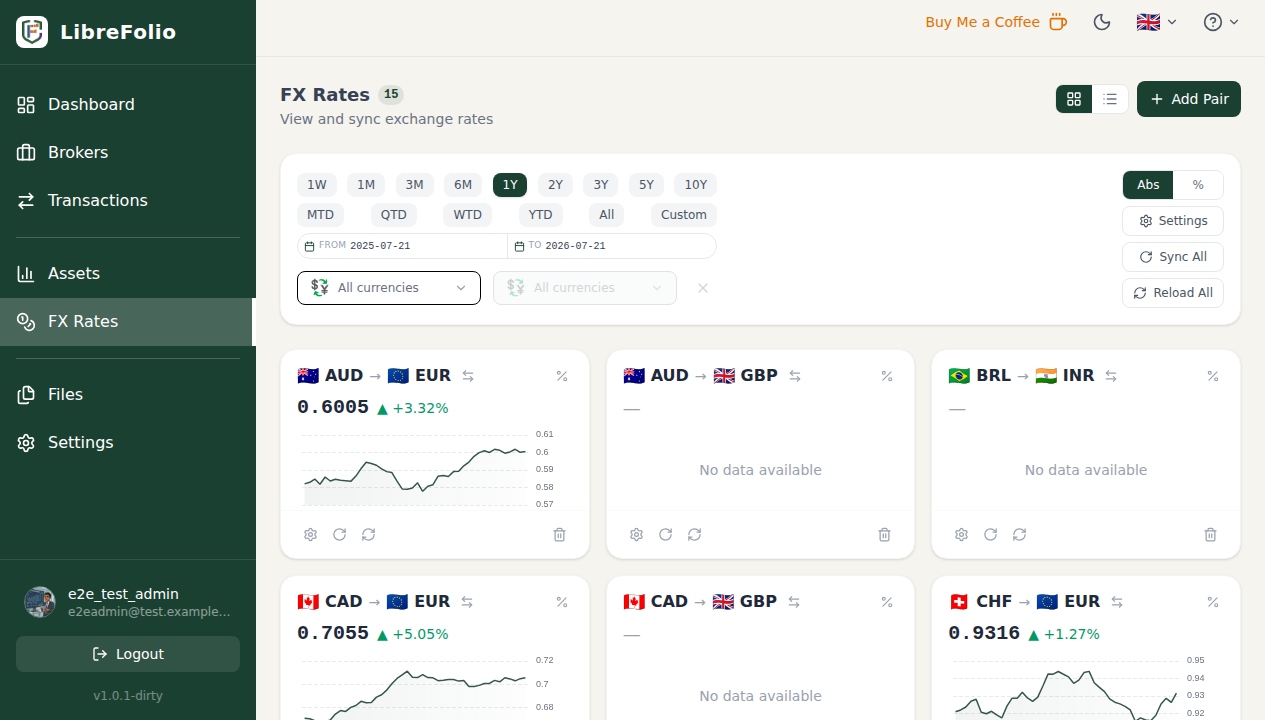Click the Add Pair button
1280x720 pixels.
[x=1189, y=99]
